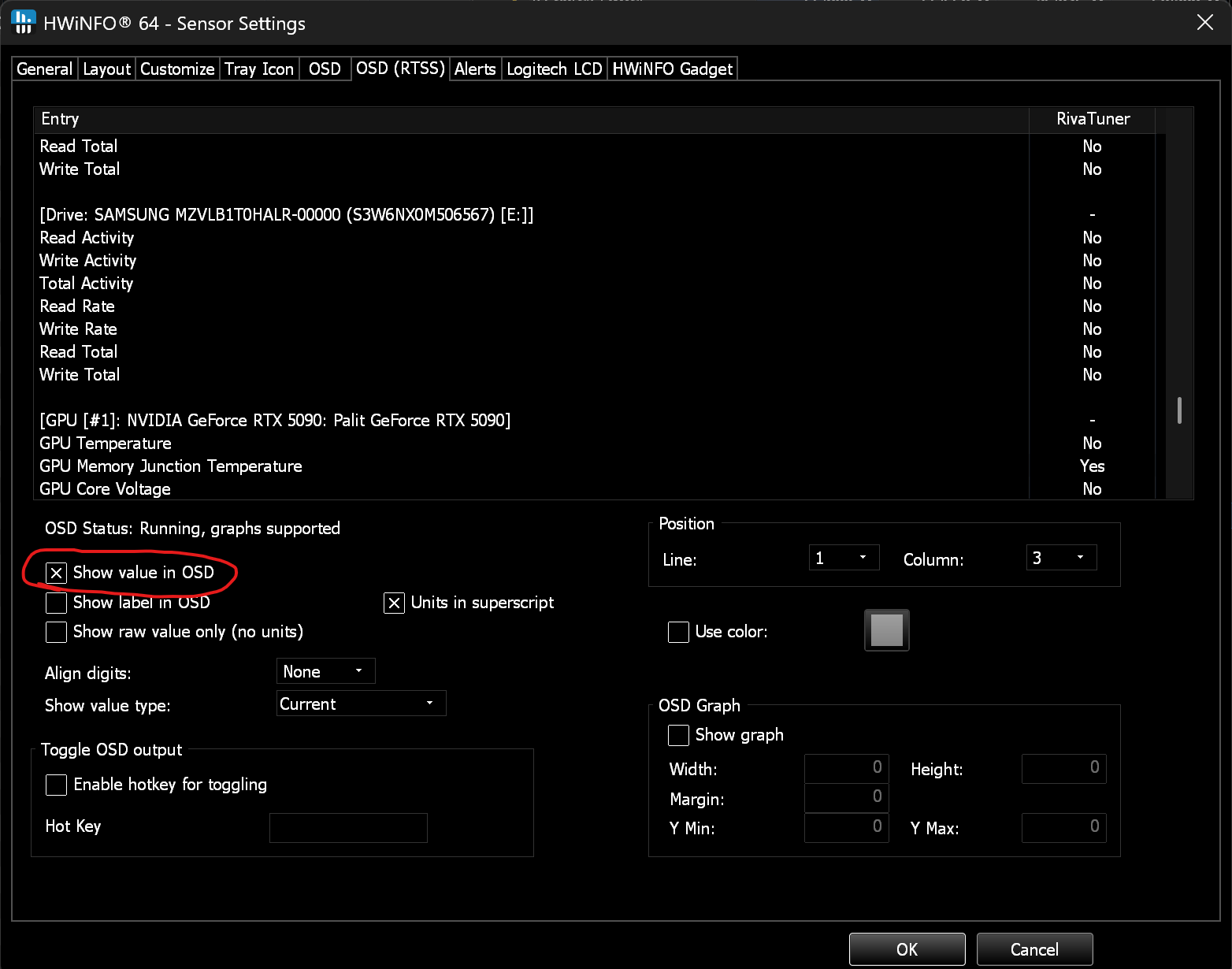Click the Entry column header
Viewport: 1232px width, 969px height.
[x=531, y=119]
